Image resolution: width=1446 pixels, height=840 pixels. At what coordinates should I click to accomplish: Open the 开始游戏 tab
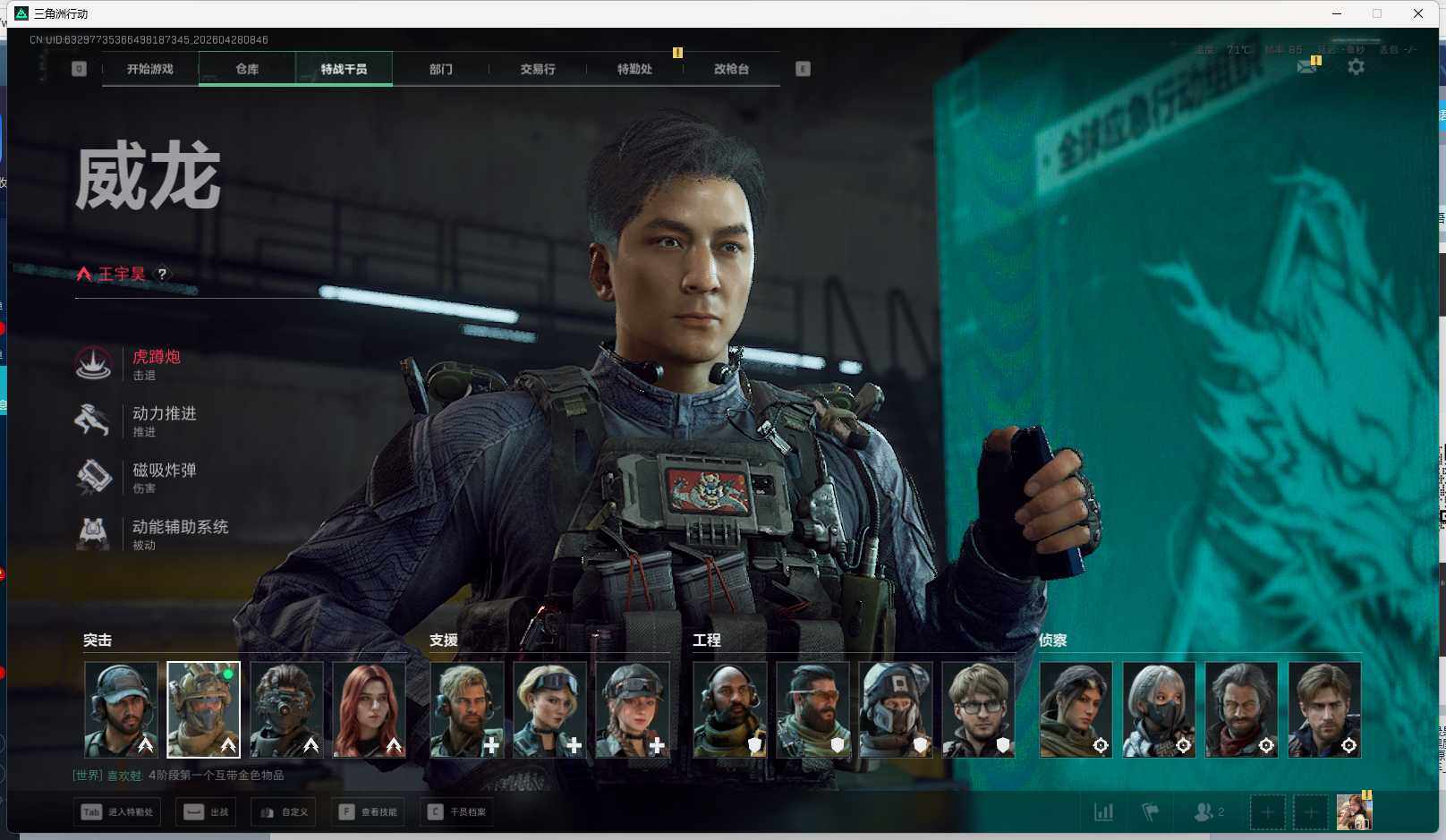coord(150,69)
